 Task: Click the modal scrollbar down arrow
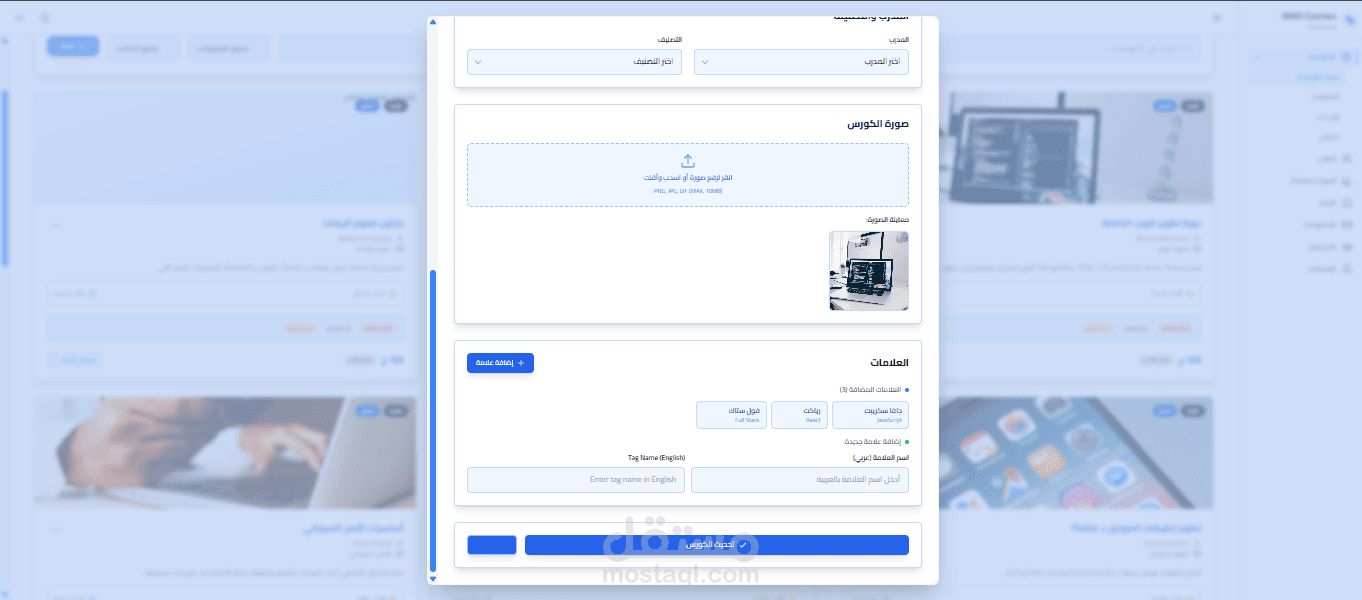[x=433, y=578]
